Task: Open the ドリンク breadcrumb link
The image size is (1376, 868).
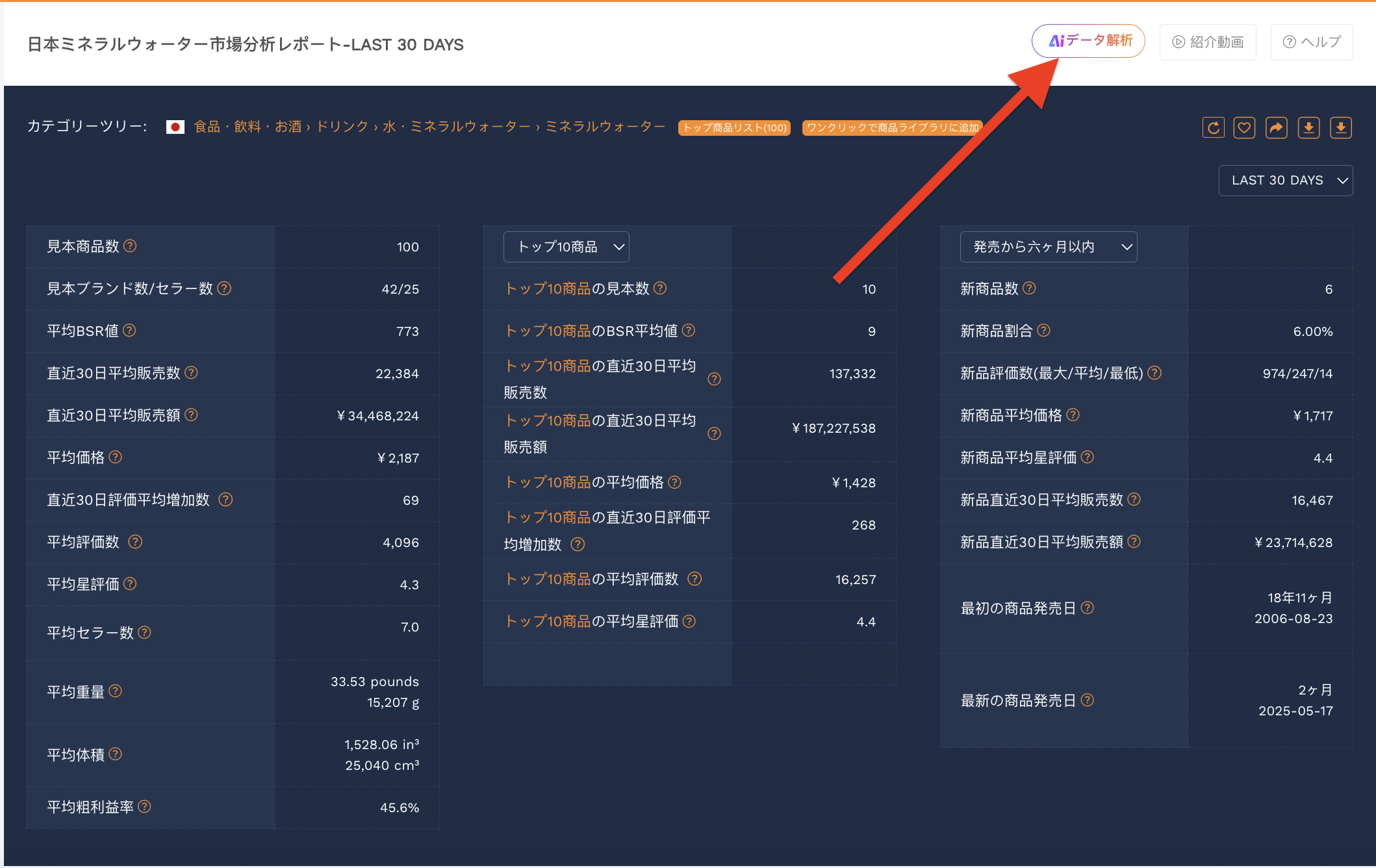Action: click(x=342, y=127)
